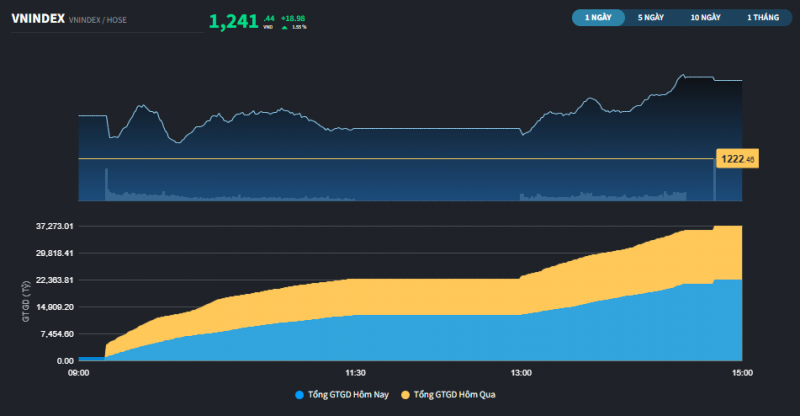The image size is (800, 416).
Task: Click the blue legend dot for Hôm Nay
Action: click(300, 395)
